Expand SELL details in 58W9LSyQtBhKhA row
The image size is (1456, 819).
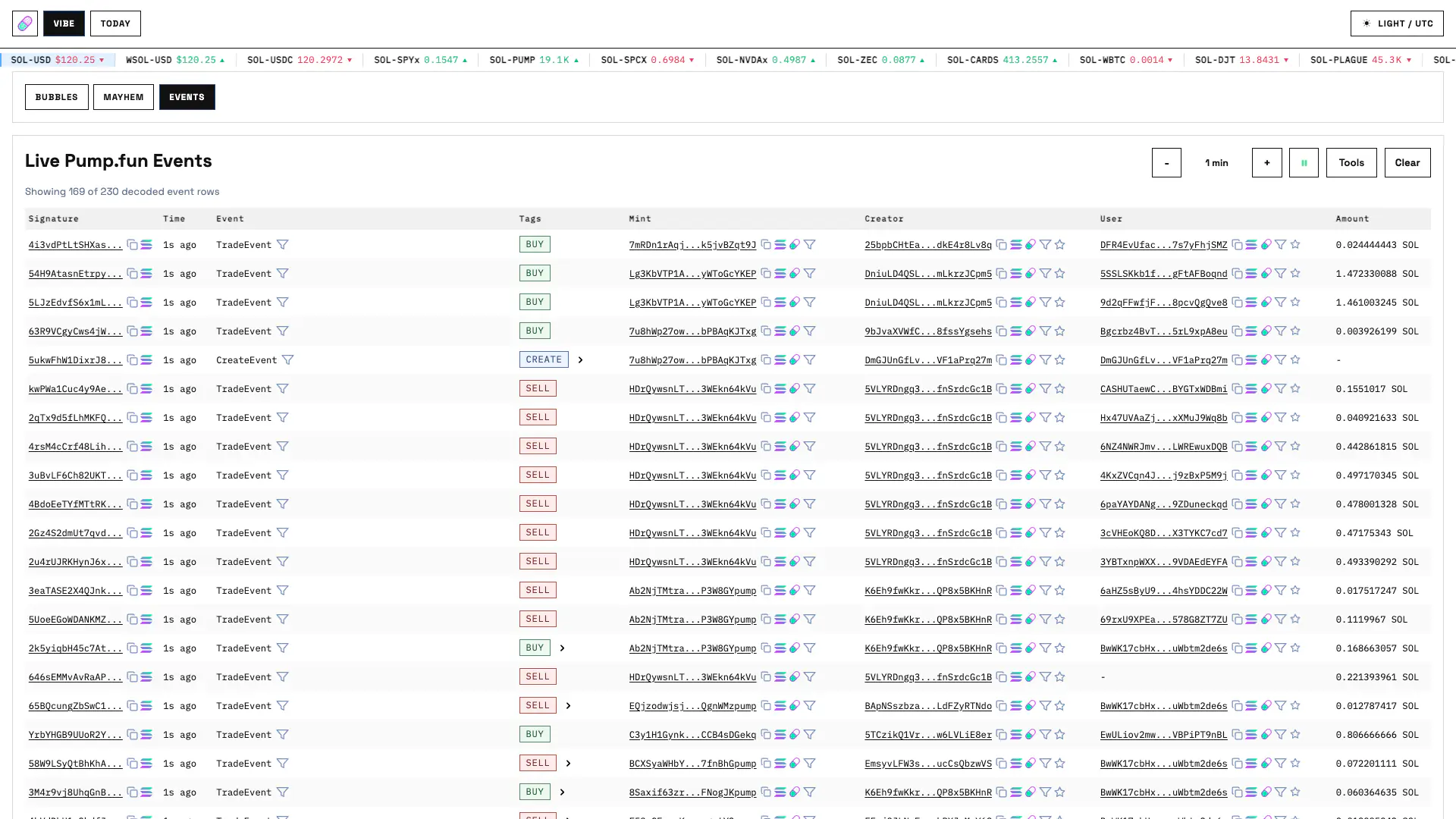coord(568,764)
